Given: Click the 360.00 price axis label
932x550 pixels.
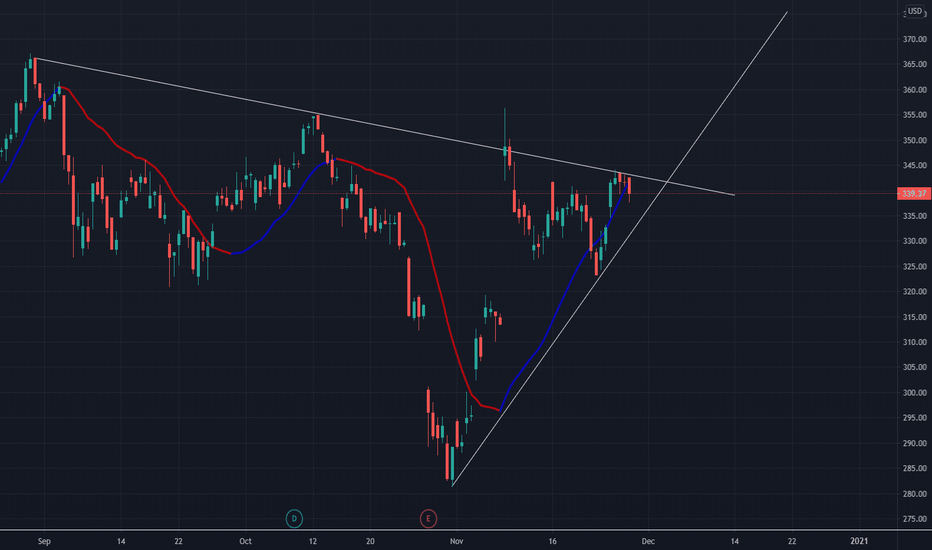Looking at the screenshot, I should pyautogui.click(x=915, y=90).
